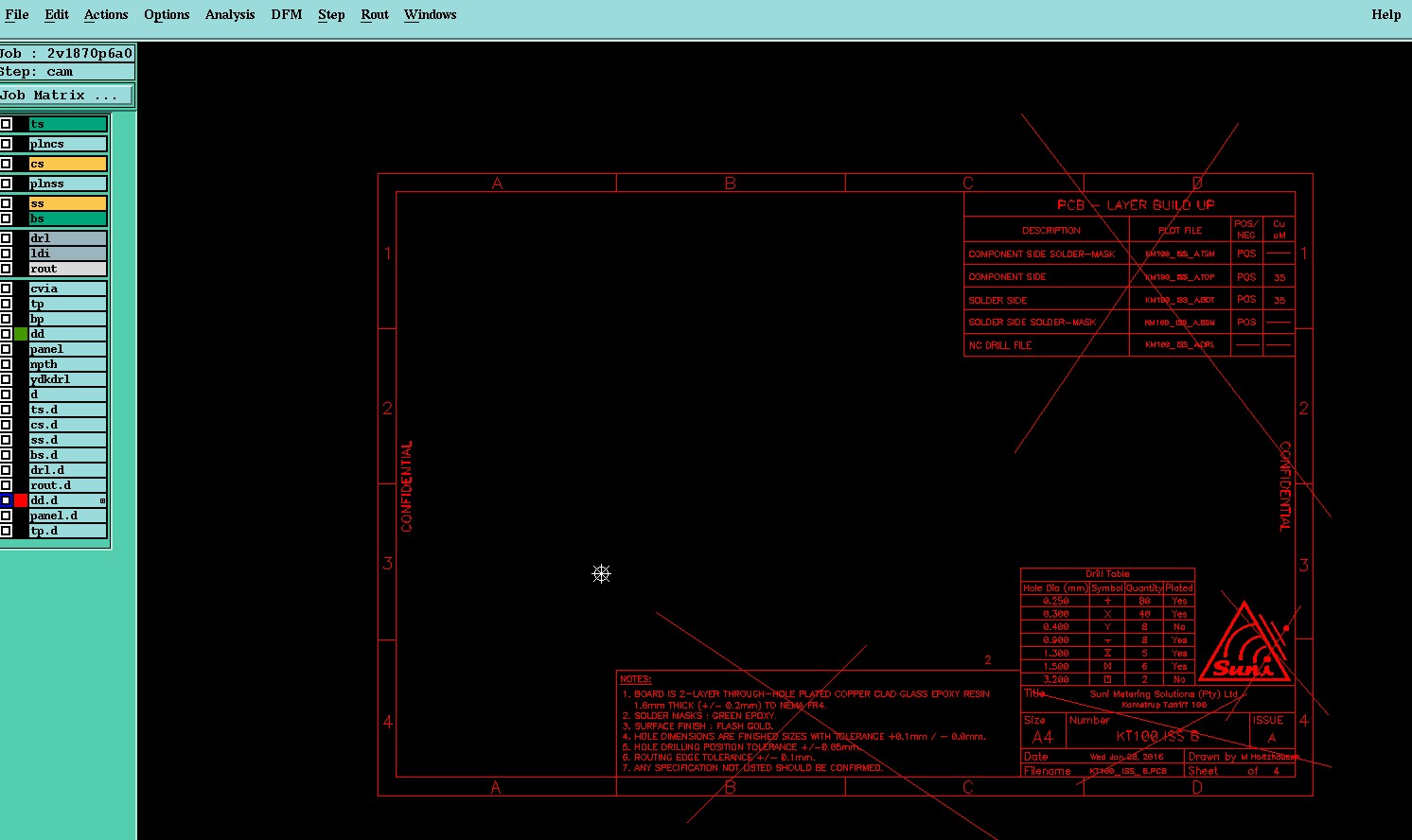Click the small marker icon on dd.d row
The height and width of the screenshot is (840, 1412).
[x=102, y=500]
